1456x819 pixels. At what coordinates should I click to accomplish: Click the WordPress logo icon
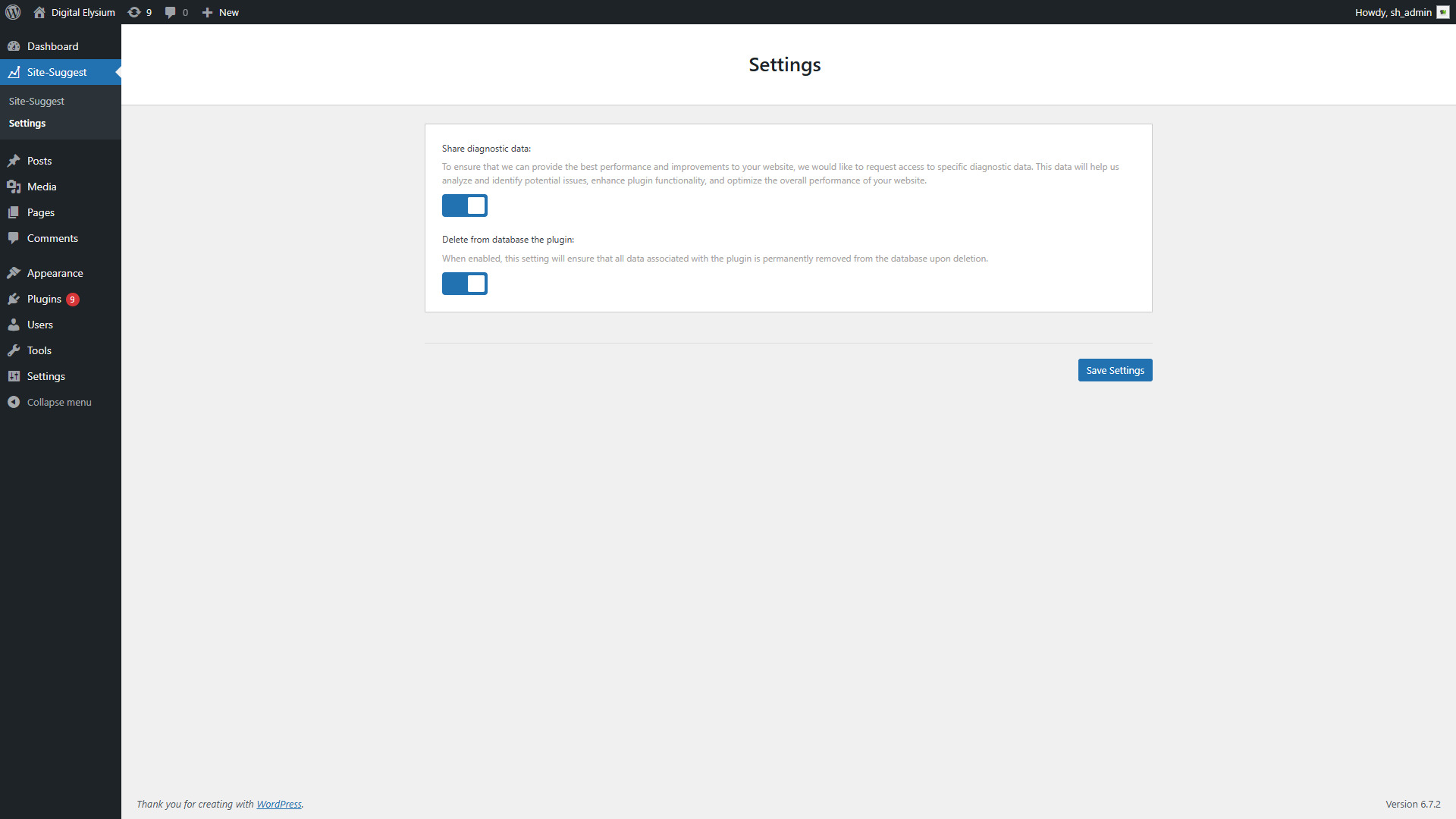point(13,12)
